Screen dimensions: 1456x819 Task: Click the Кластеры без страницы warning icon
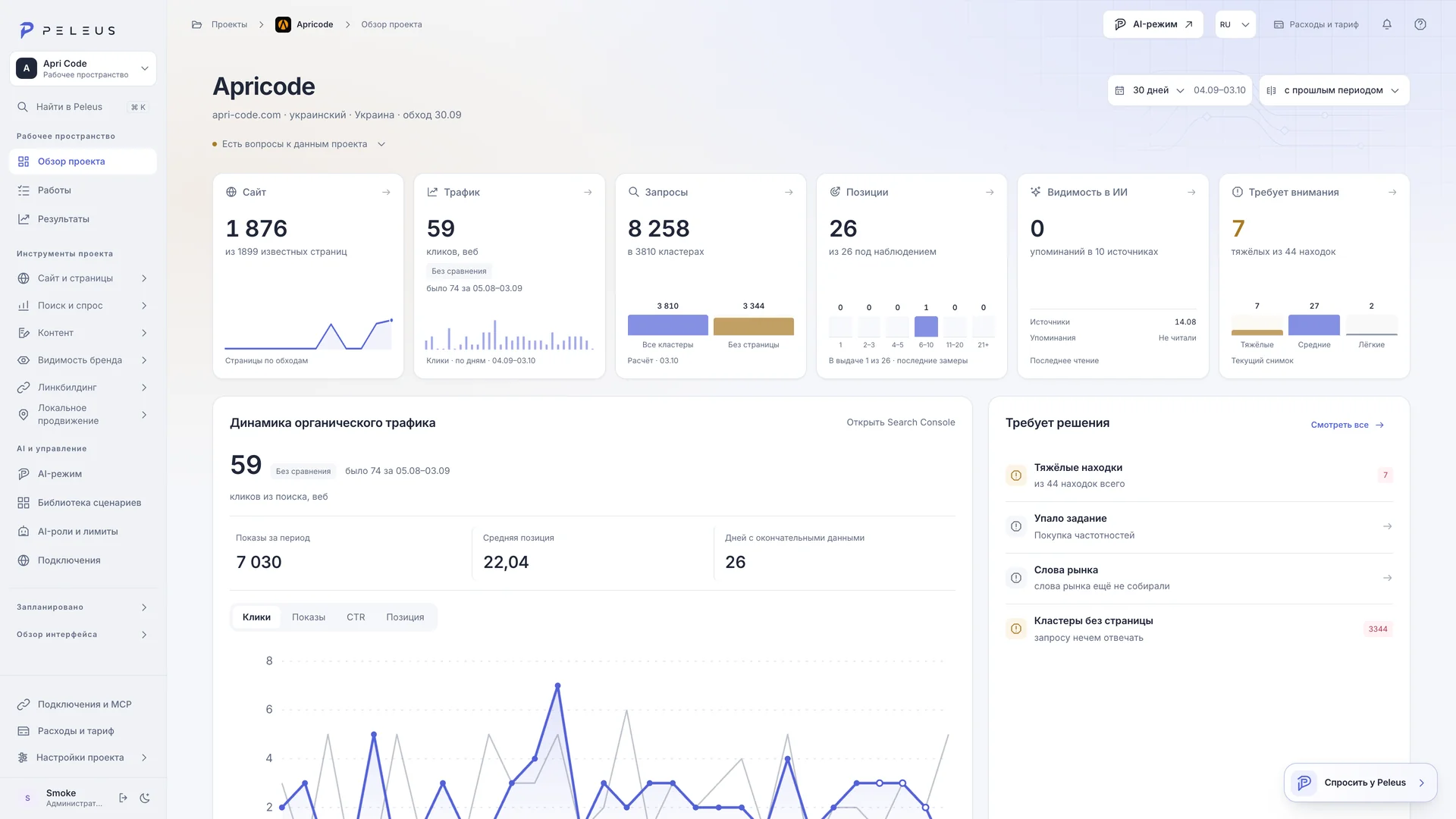click(1016, 629)
